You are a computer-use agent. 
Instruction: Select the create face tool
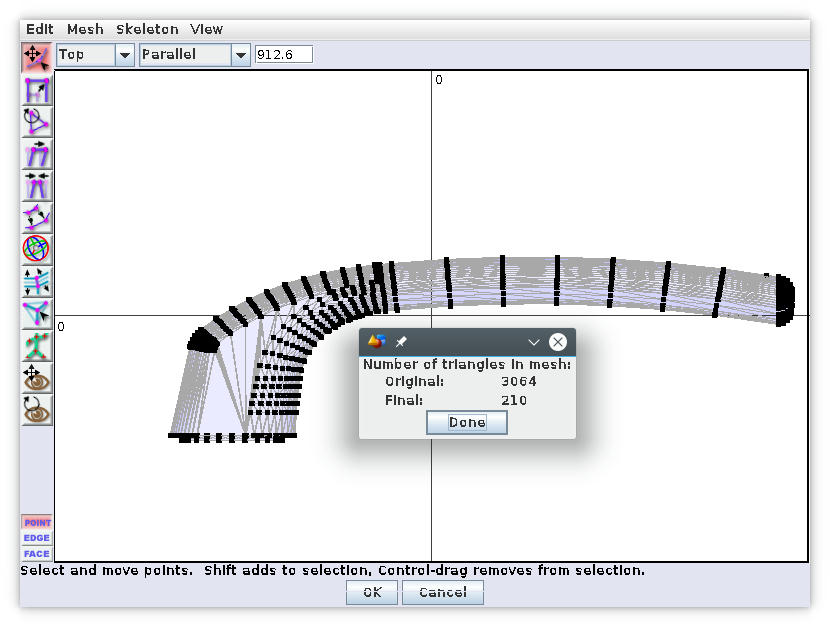click(x=37, y=313)
